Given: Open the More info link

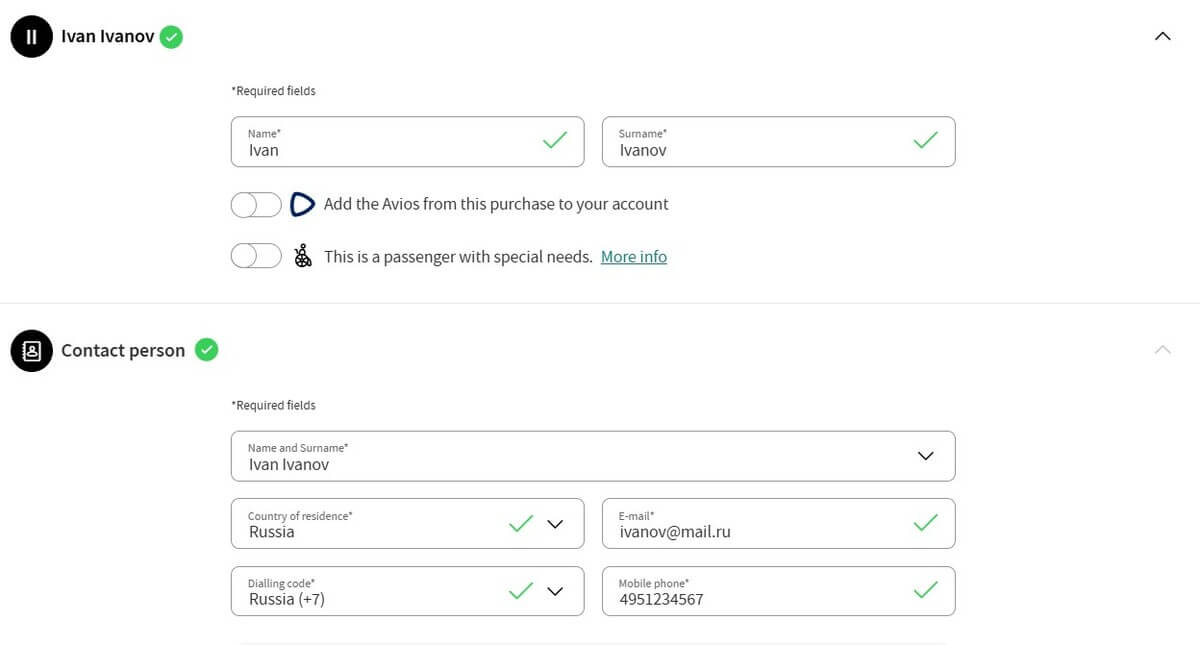Looking at the screenshot, I should [634, 257].
